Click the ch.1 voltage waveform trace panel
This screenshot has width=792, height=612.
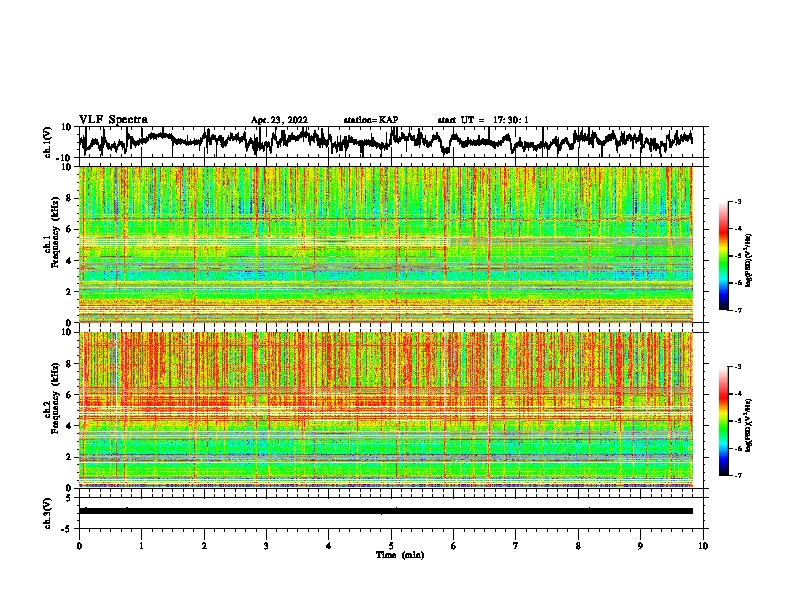[390, 142]
